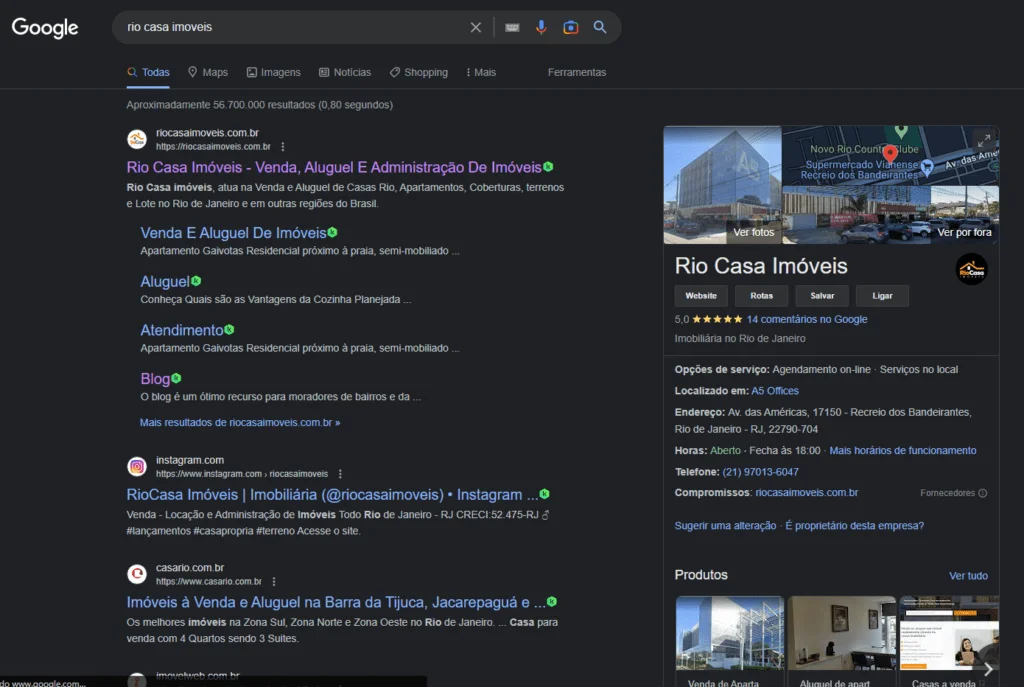The width and height of the screenshot is (1024, 687).
Task: Switch to the Imagens tab
Action: [274, 72]
